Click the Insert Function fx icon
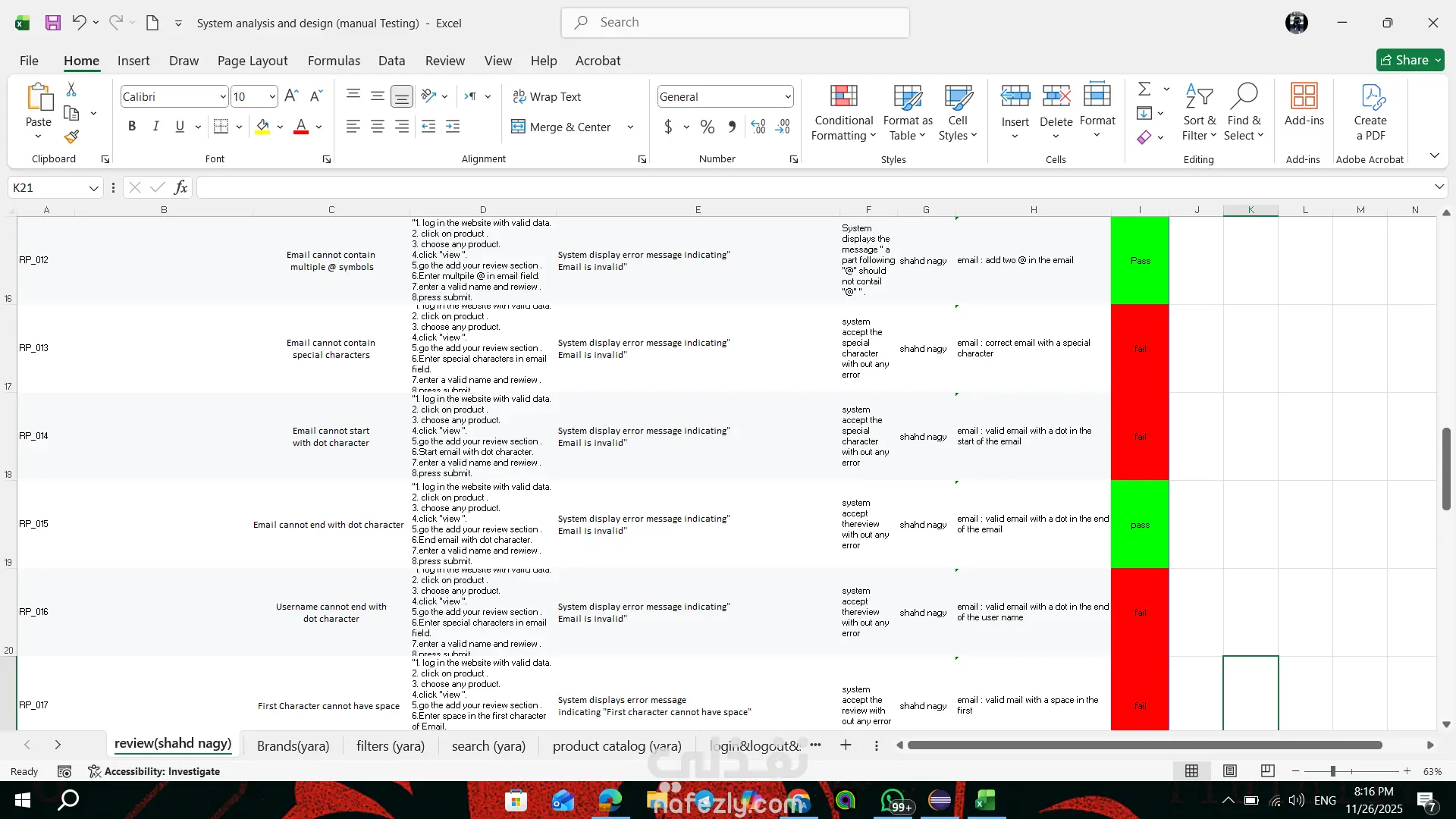This screenshot has height=819, width=1456. click(x=180, y=187)
